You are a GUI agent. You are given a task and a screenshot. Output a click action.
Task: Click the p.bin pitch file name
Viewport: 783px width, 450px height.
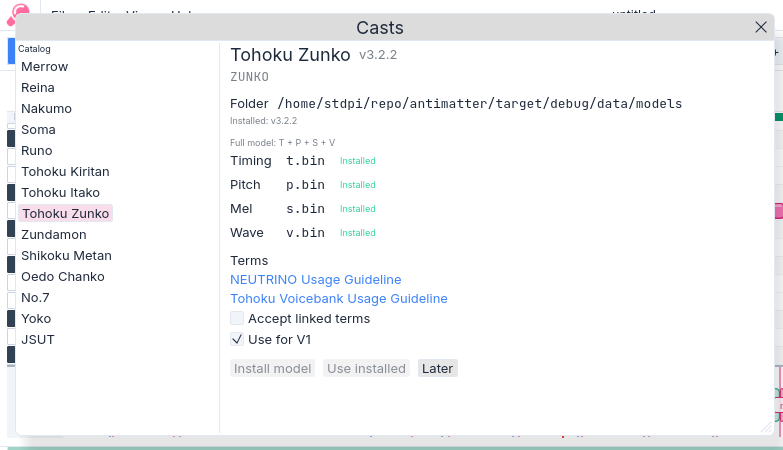click(305, 185)
